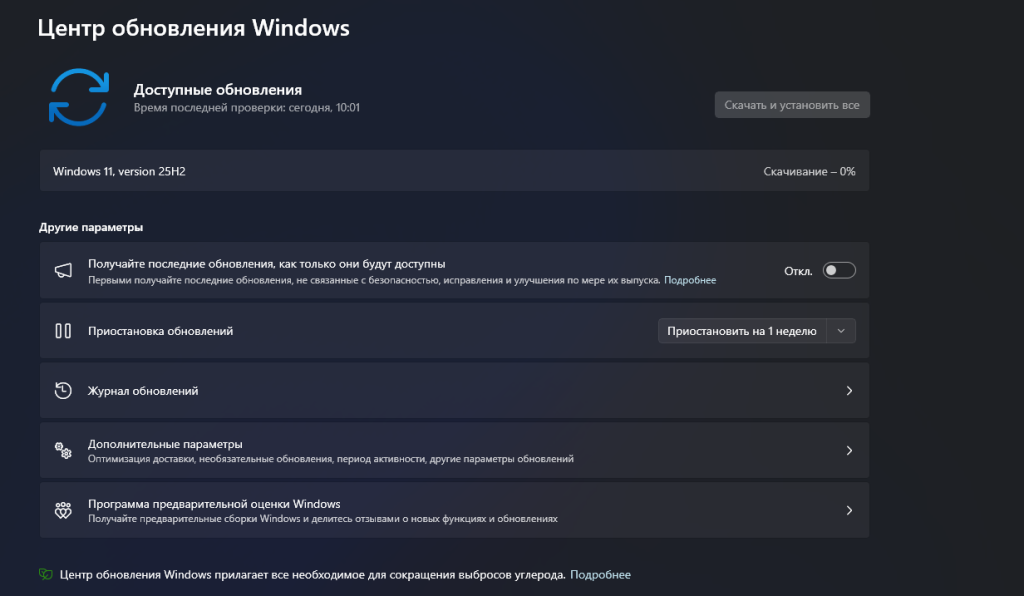Expand Дополнительные параметры using right chevron
1024x596 pixels.
point(849,451)
